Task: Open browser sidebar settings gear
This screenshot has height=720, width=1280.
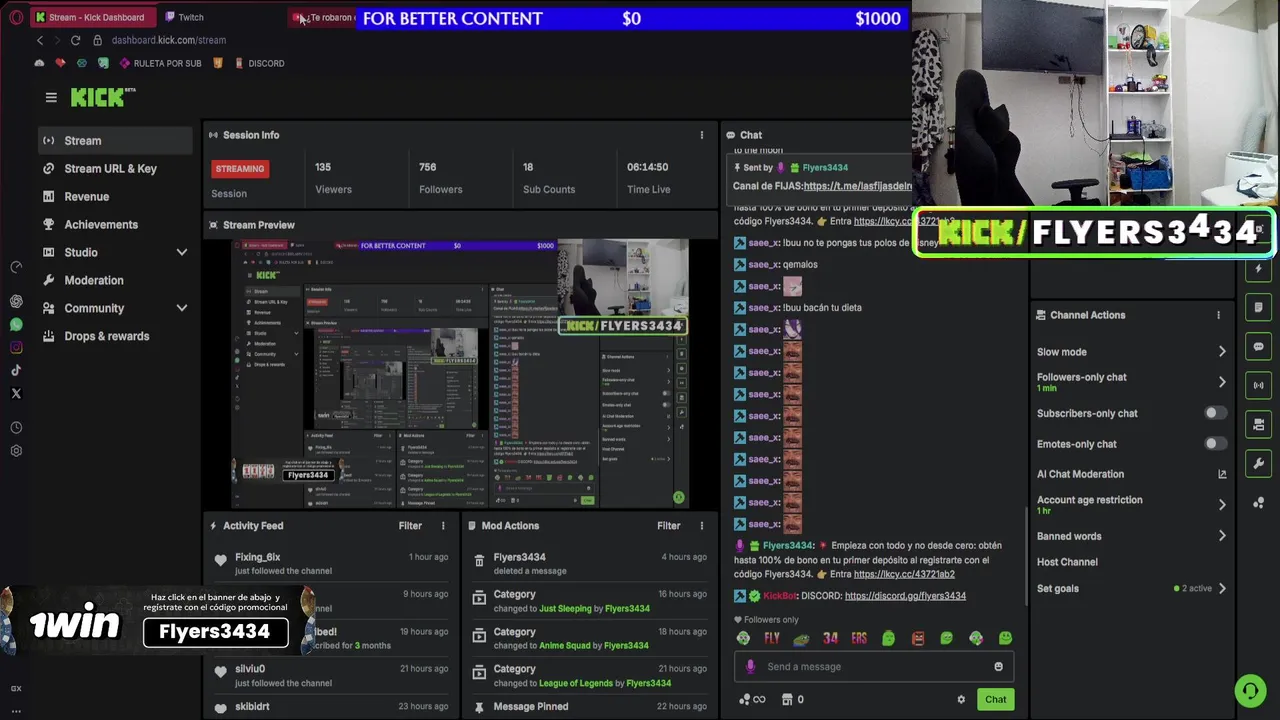Action: point(16,451)
